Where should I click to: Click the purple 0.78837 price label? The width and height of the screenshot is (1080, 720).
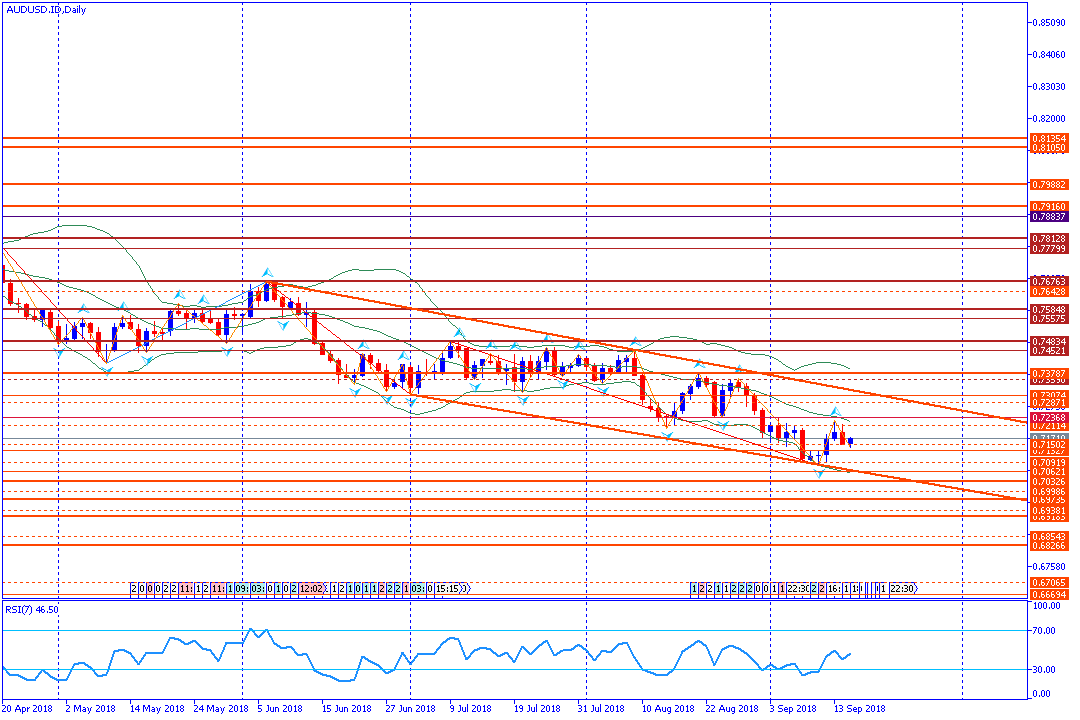(1048, 216)
